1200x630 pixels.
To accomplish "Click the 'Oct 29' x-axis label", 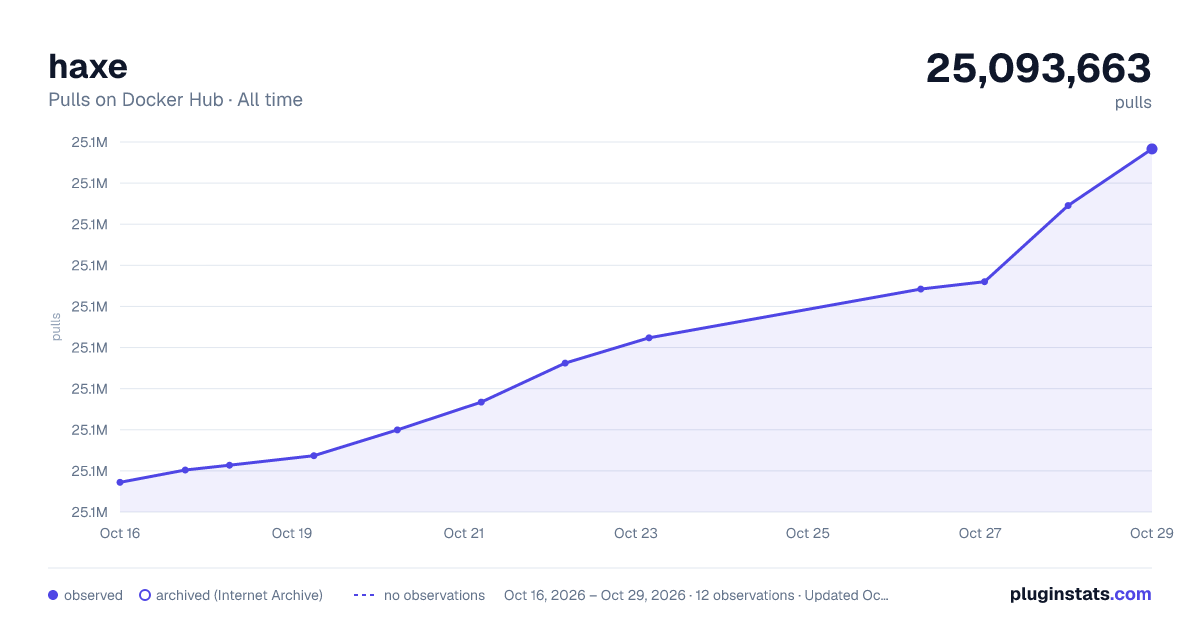I will [x=1150, y=533].
